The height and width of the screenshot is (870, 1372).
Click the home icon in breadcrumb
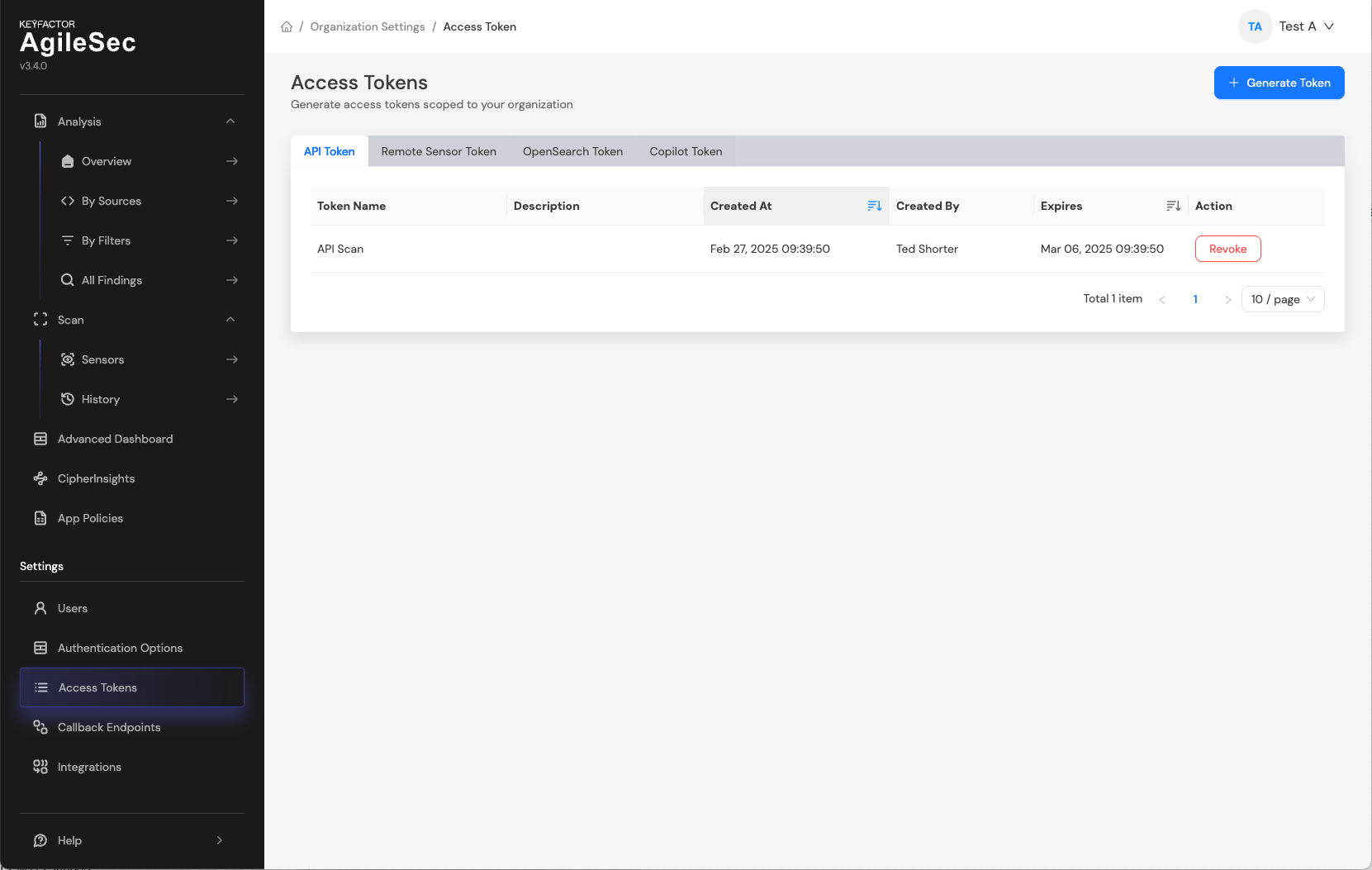(x=287, y=26)
